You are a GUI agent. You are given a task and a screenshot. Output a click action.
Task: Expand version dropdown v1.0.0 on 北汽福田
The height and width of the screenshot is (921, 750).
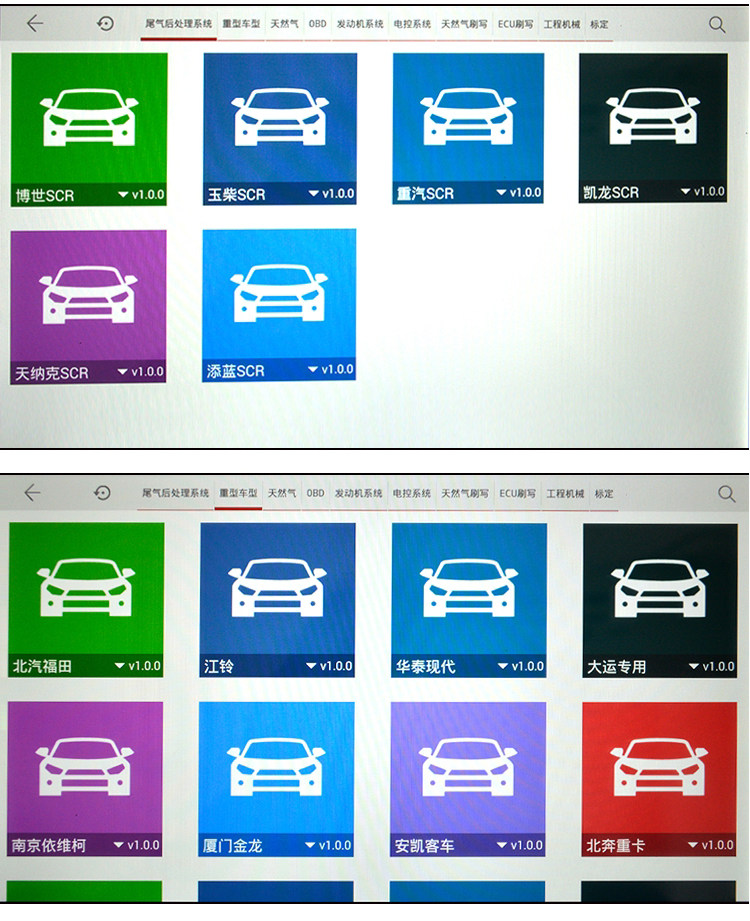pos(137,666)
